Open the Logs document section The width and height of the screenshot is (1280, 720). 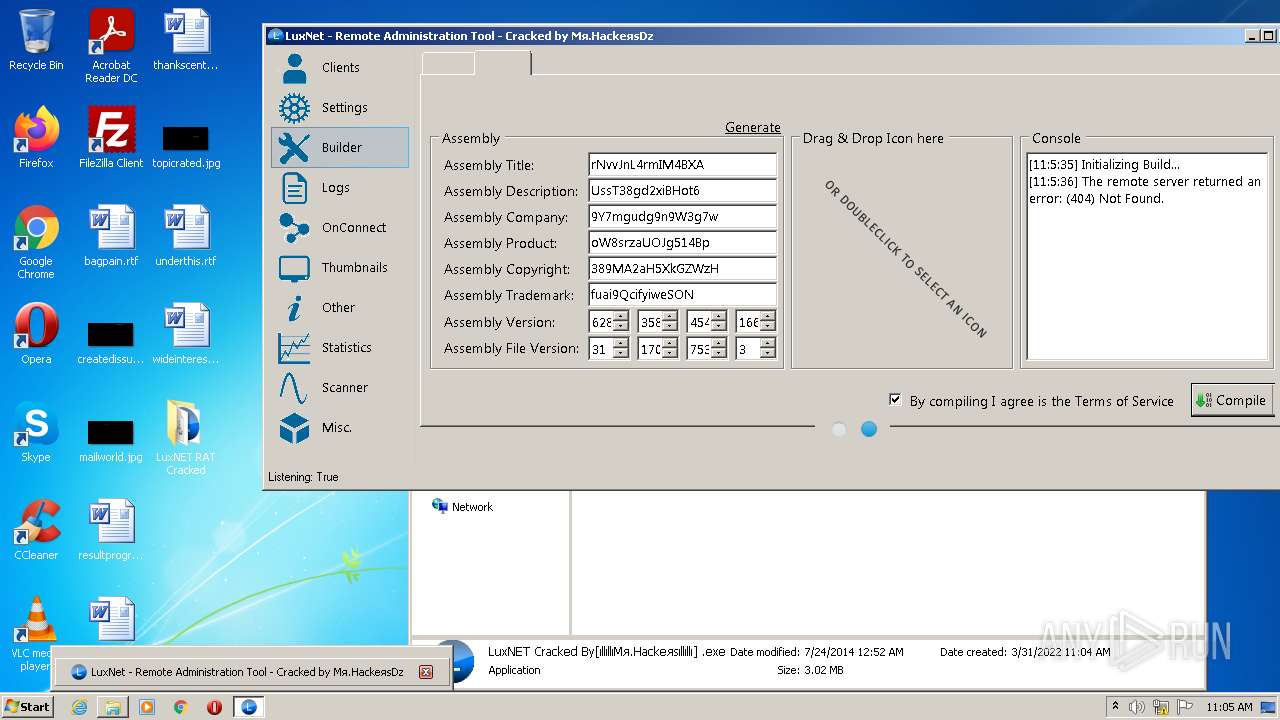340,188
